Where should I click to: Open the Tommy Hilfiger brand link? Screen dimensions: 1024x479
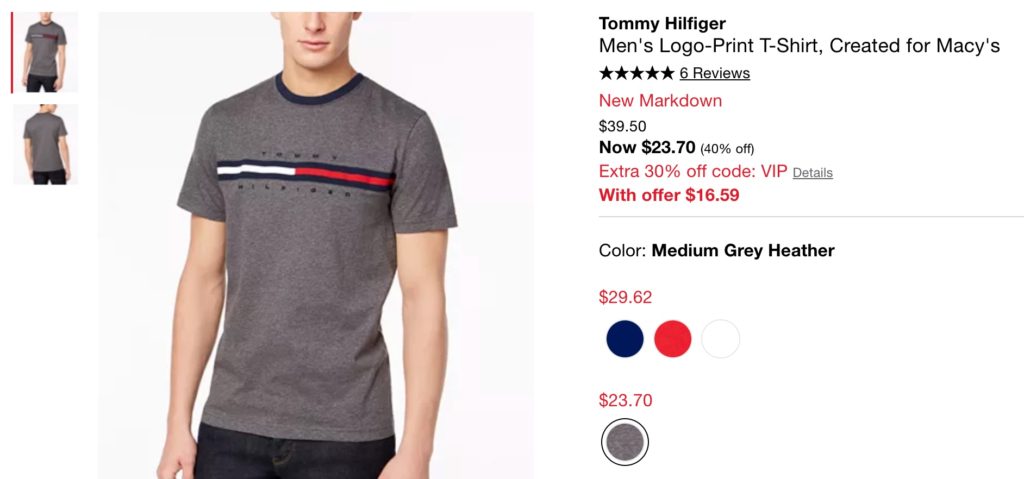point(662,24)
